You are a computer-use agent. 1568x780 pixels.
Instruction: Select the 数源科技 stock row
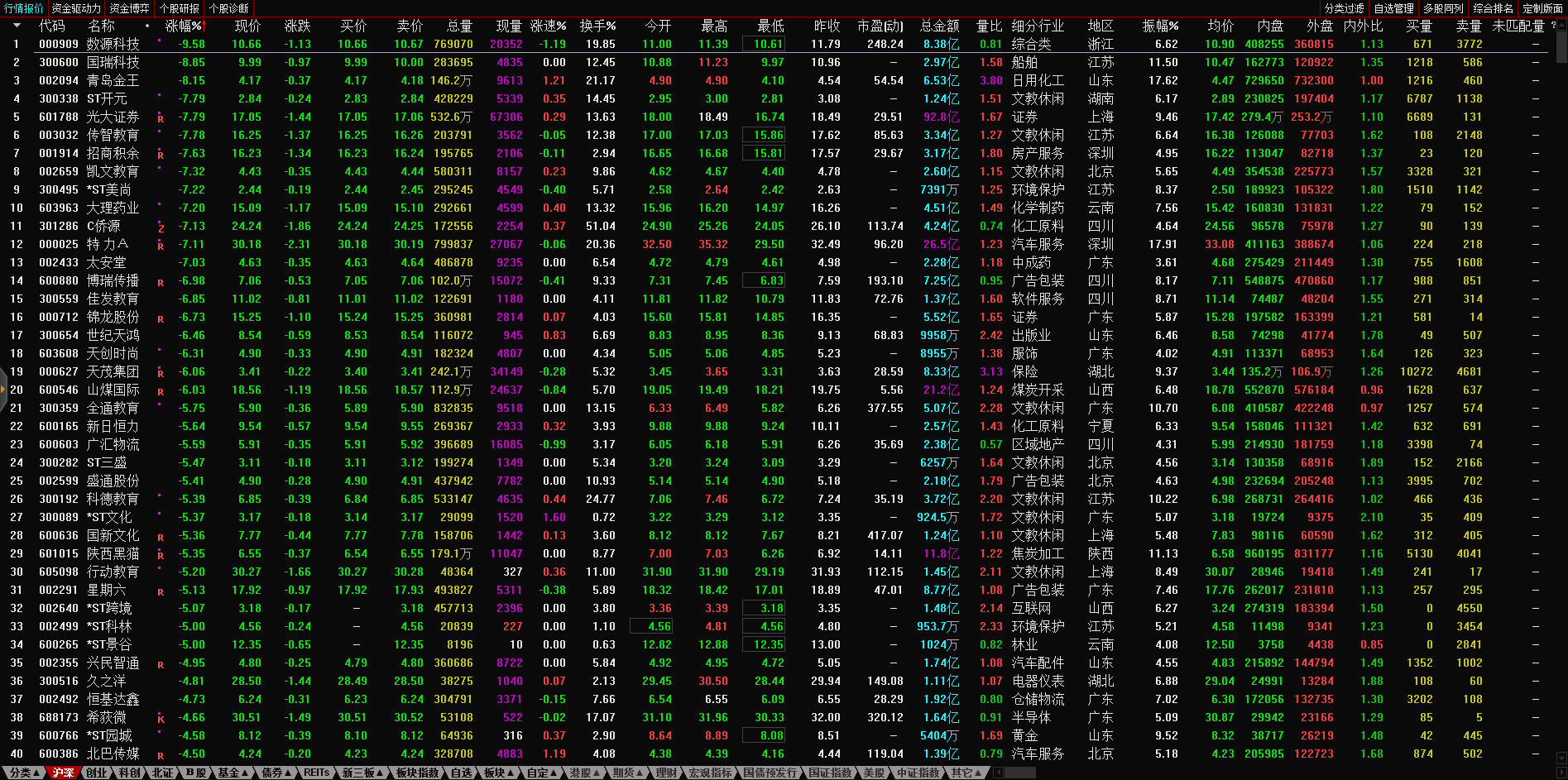[x=113, y=44]
